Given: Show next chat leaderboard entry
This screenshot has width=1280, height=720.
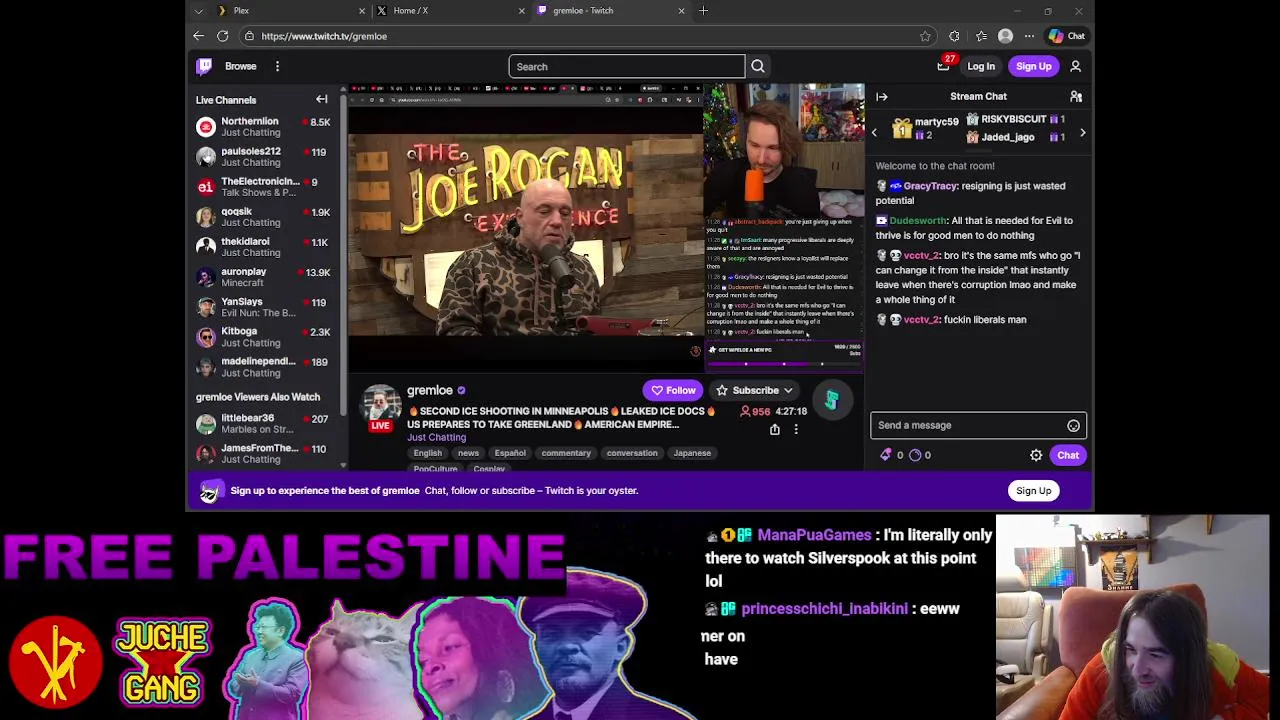Looking at the screenshot, I should (1082, 132).
